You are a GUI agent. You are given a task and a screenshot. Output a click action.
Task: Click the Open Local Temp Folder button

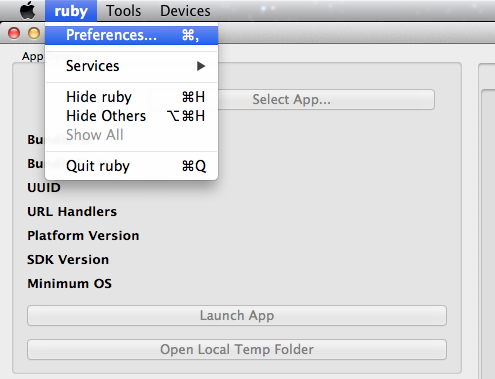click(x=237, y=349)
